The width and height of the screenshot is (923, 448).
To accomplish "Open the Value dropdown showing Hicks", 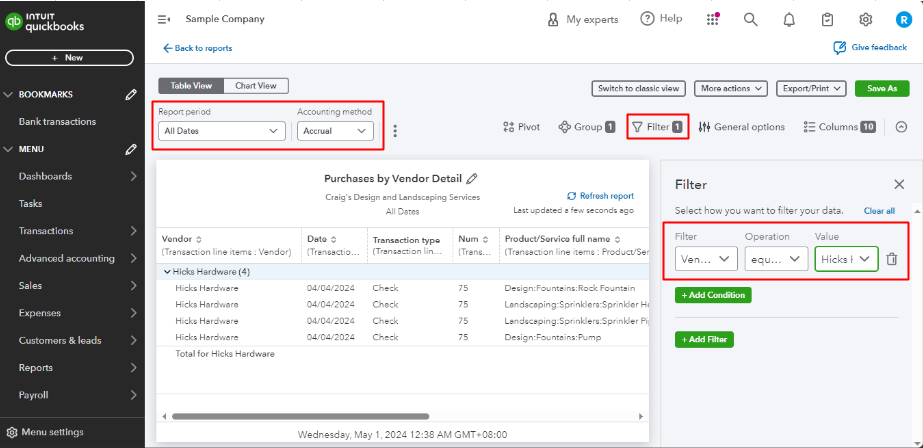I will (x=846, y=259).
